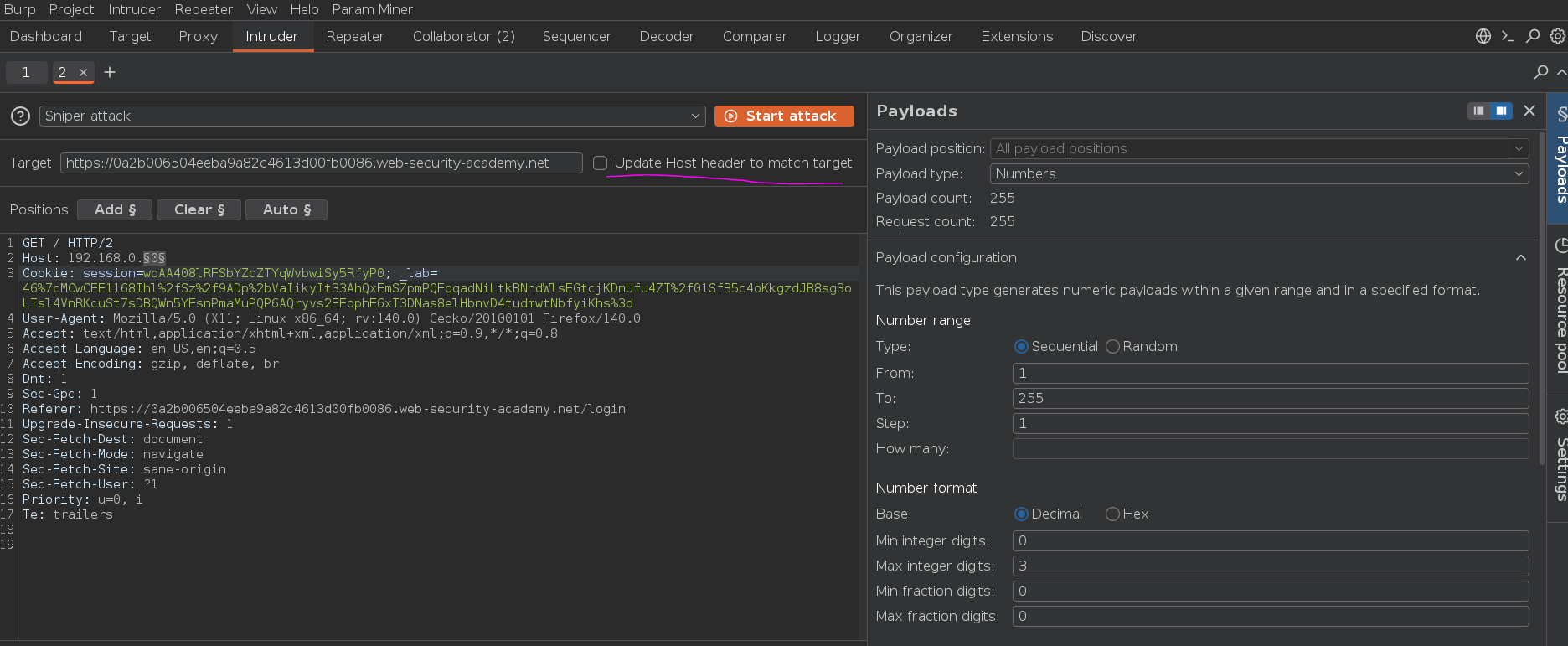Close the Payloads panel
Image resolution: width=1568 pixels, height=646 pixels.
click(1529, 111)
